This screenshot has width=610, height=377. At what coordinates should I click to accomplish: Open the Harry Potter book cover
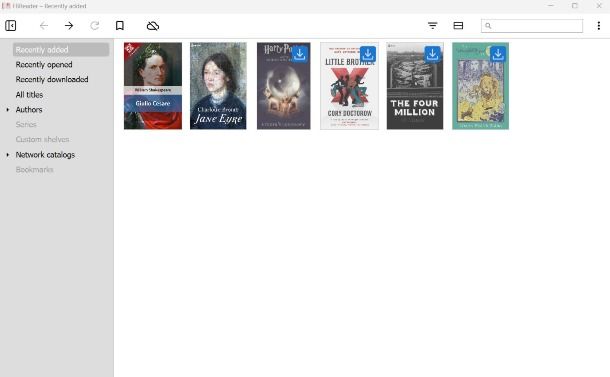(x=284, y=86)
